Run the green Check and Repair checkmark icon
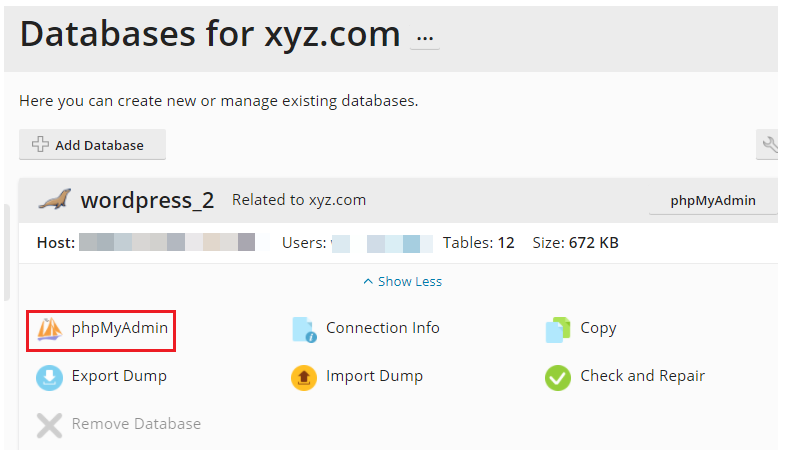The image size is (787, 450). pos(557,377)
